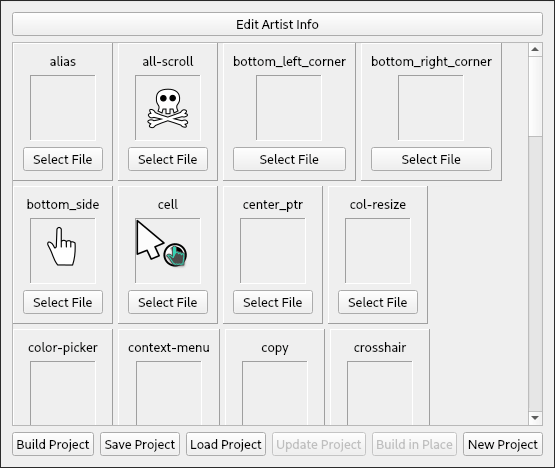Click the Load Project button

pos(226,444)
